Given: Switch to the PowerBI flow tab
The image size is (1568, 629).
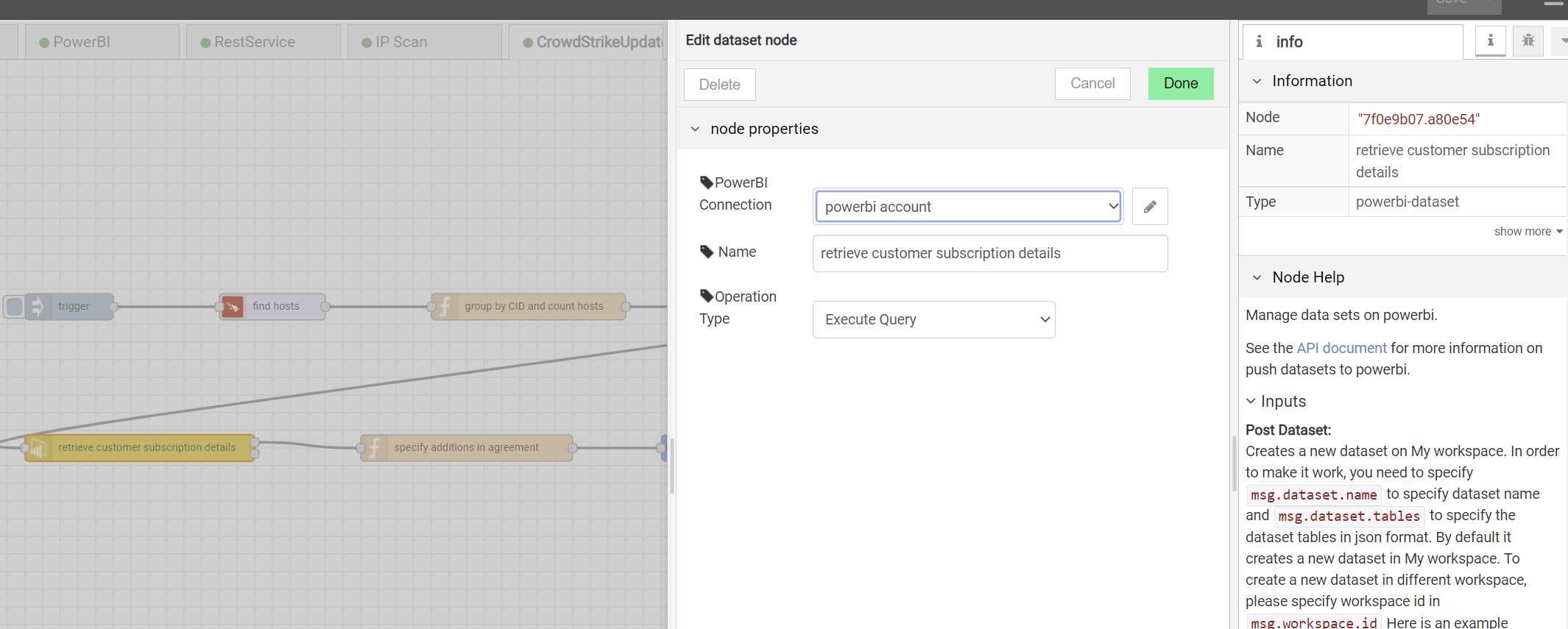Looking at the screenshot, I should 102,42.
